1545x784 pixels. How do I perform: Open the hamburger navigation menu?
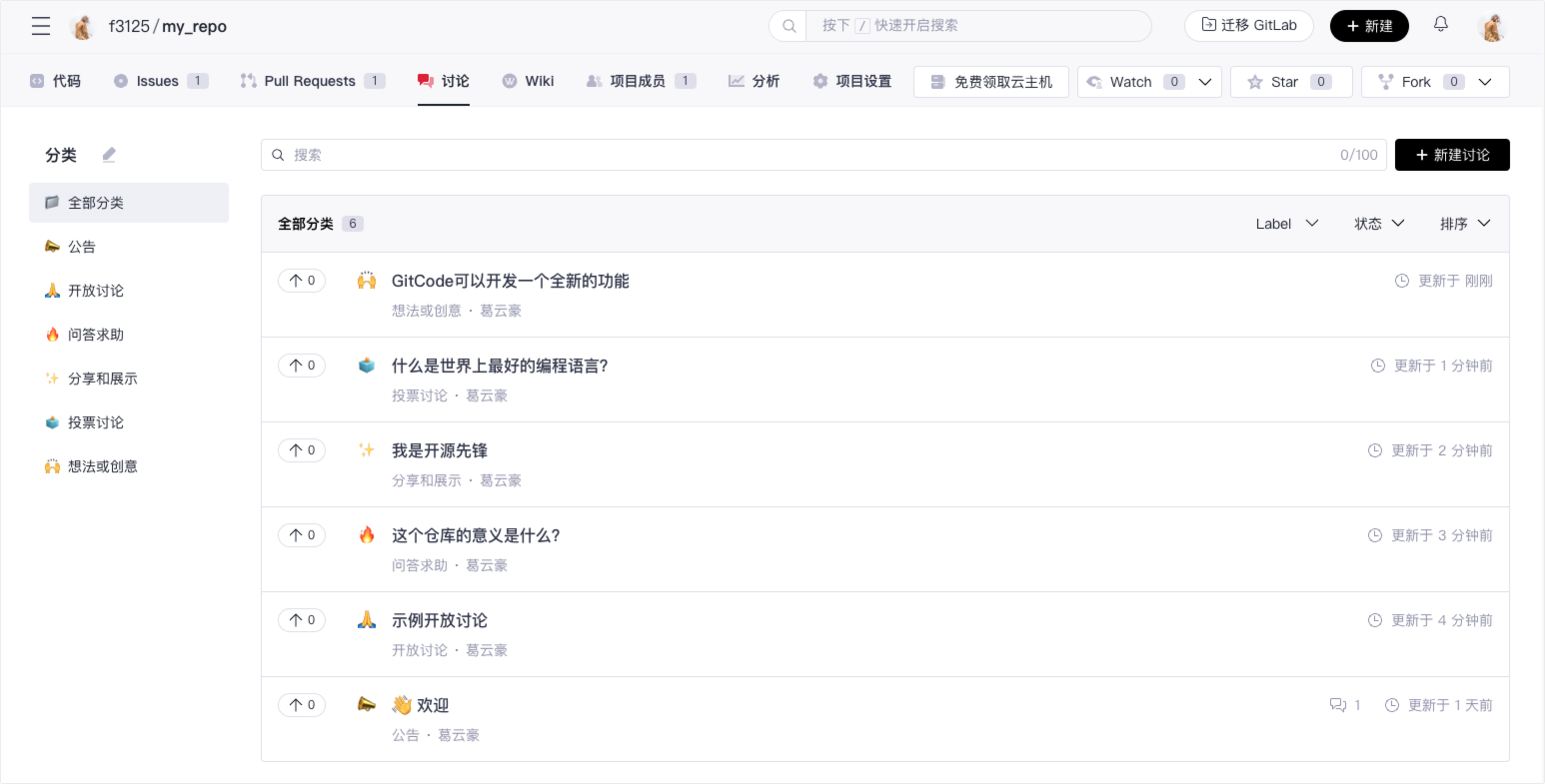coord(41,26)
